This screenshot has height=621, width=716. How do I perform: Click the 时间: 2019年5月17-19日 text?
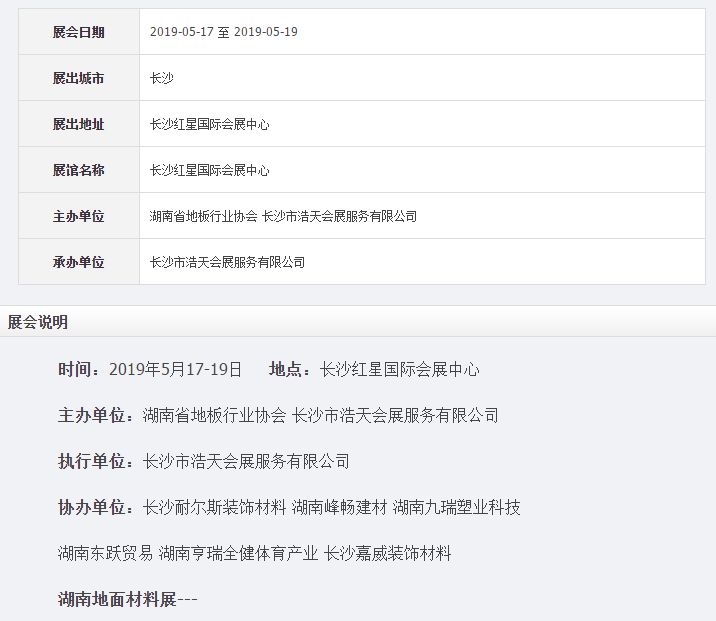pyautogui.click(x=150, y=369)
